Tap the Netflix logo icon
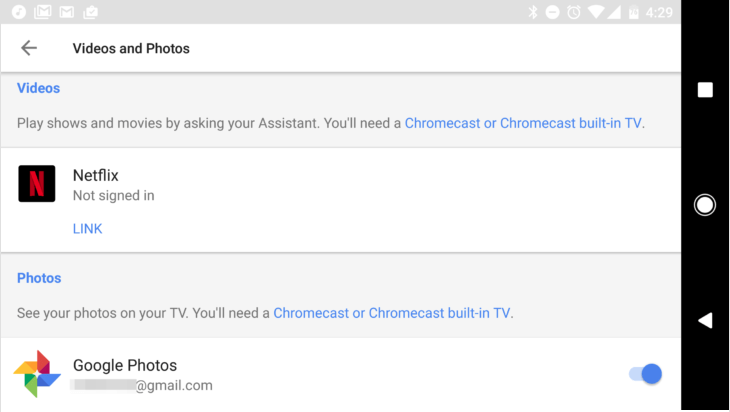730x412 pixels. [x=37, y=184]
